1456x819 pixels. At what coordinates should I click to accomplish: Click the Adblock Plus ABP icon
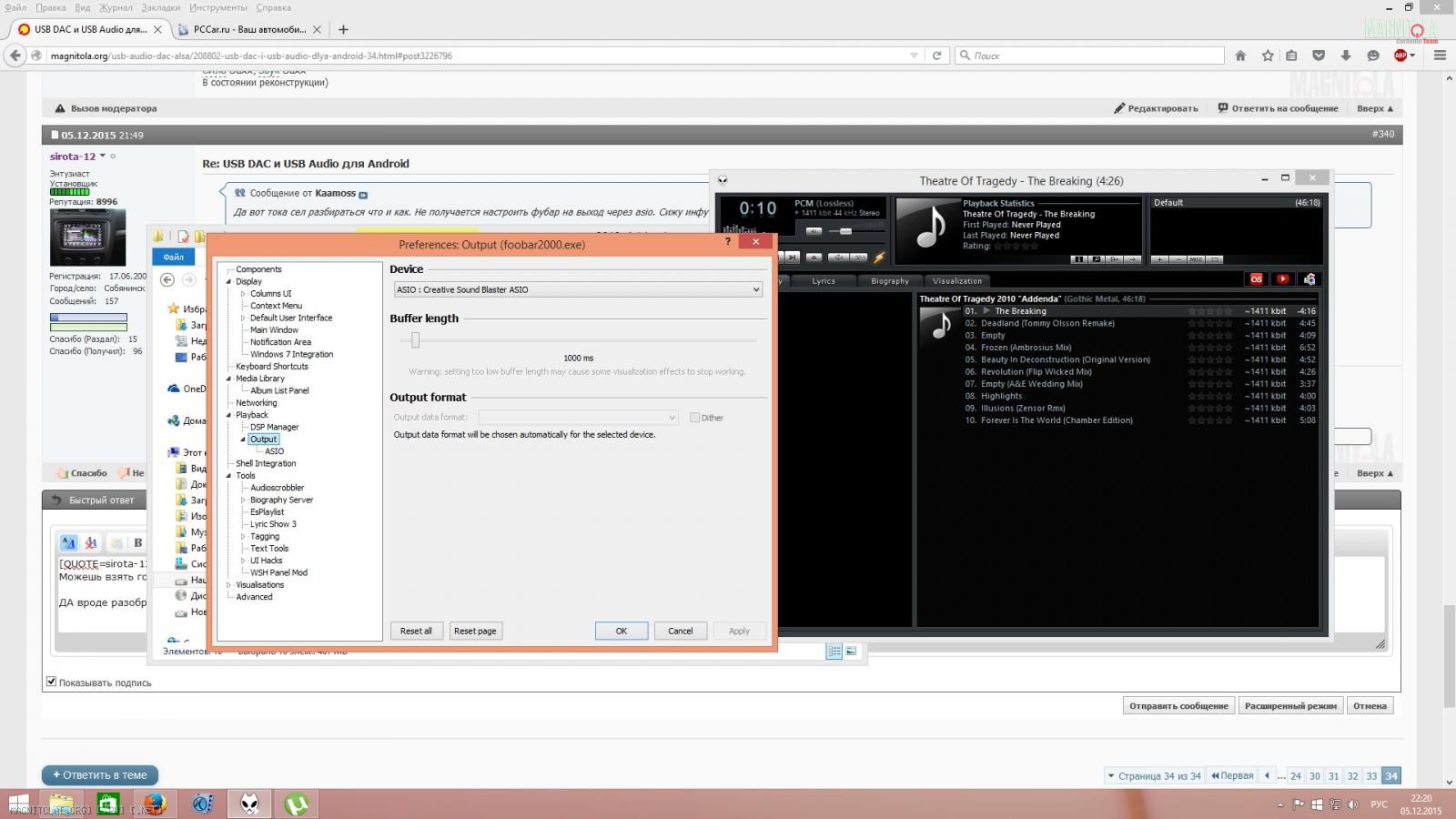[x=1401, y=56]
